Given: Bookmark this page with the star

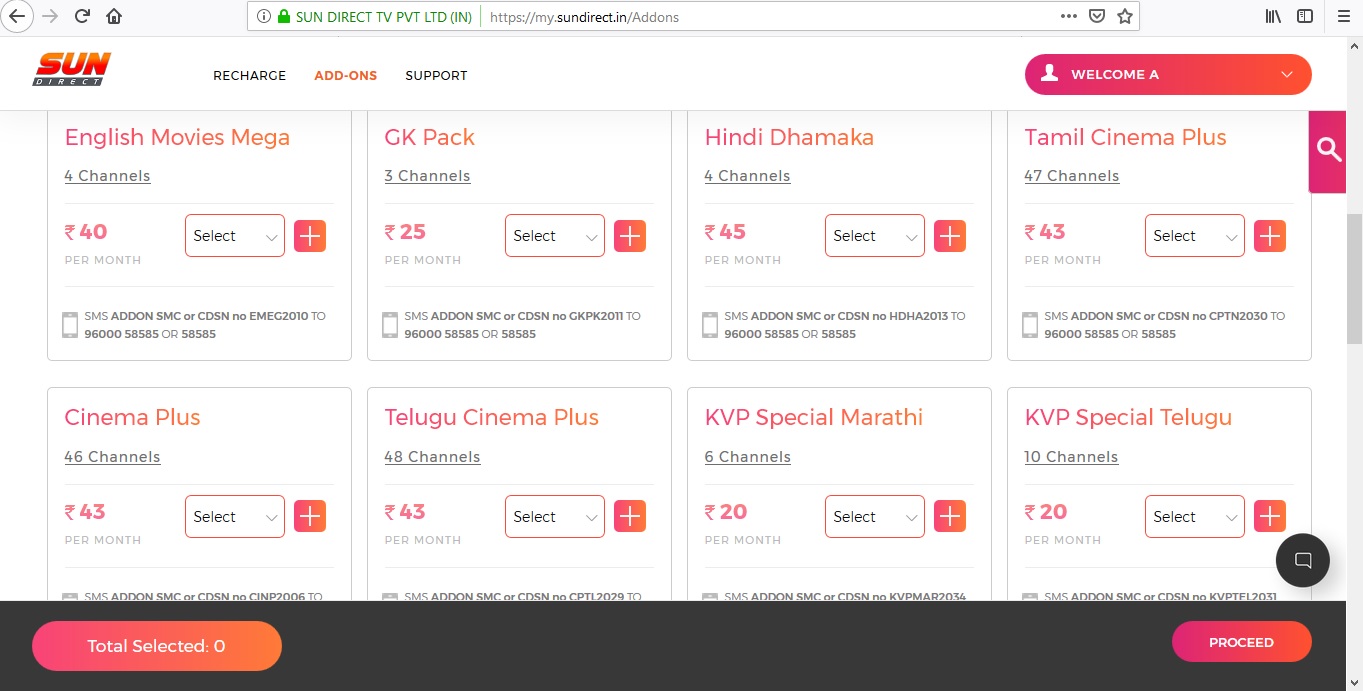Looking at the screenshot, I should [1124, 16].
